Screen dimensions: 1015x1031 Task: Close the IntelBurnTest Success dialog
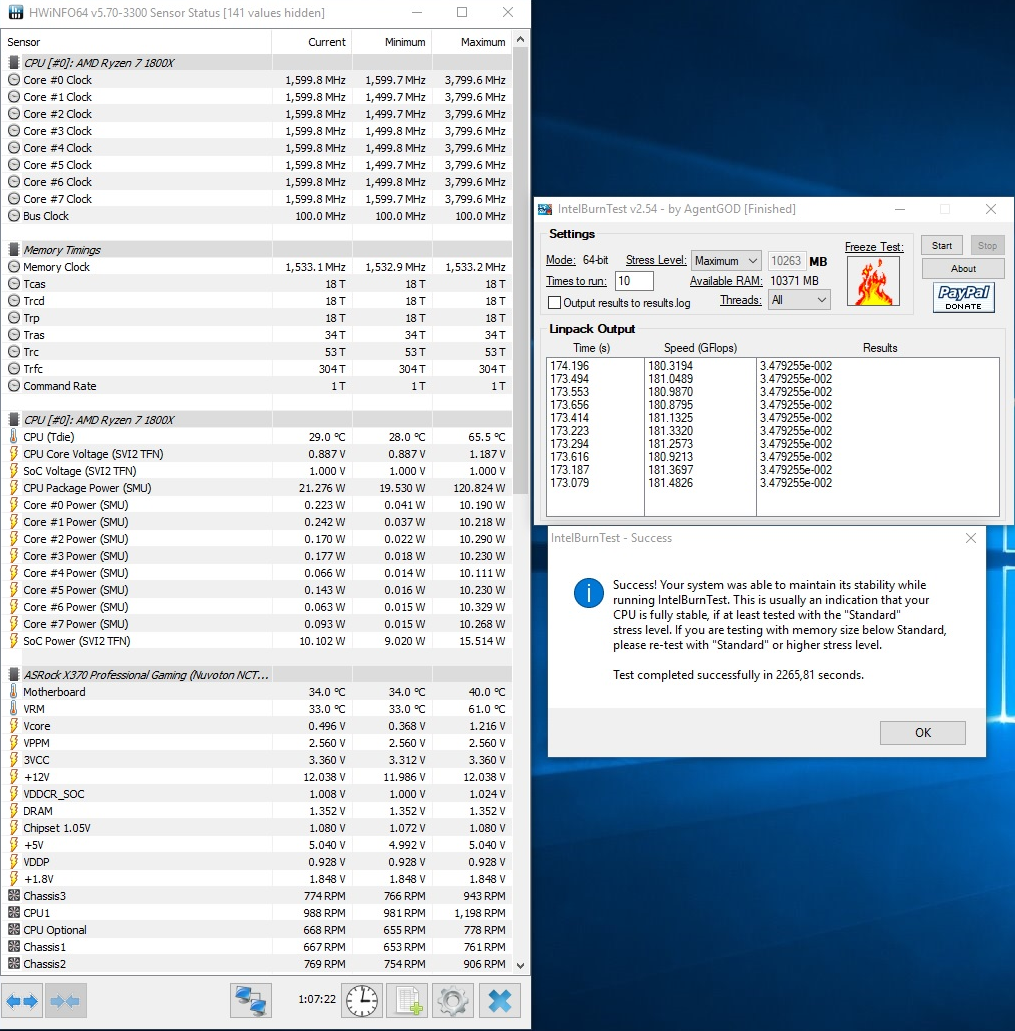coord(970,538)
